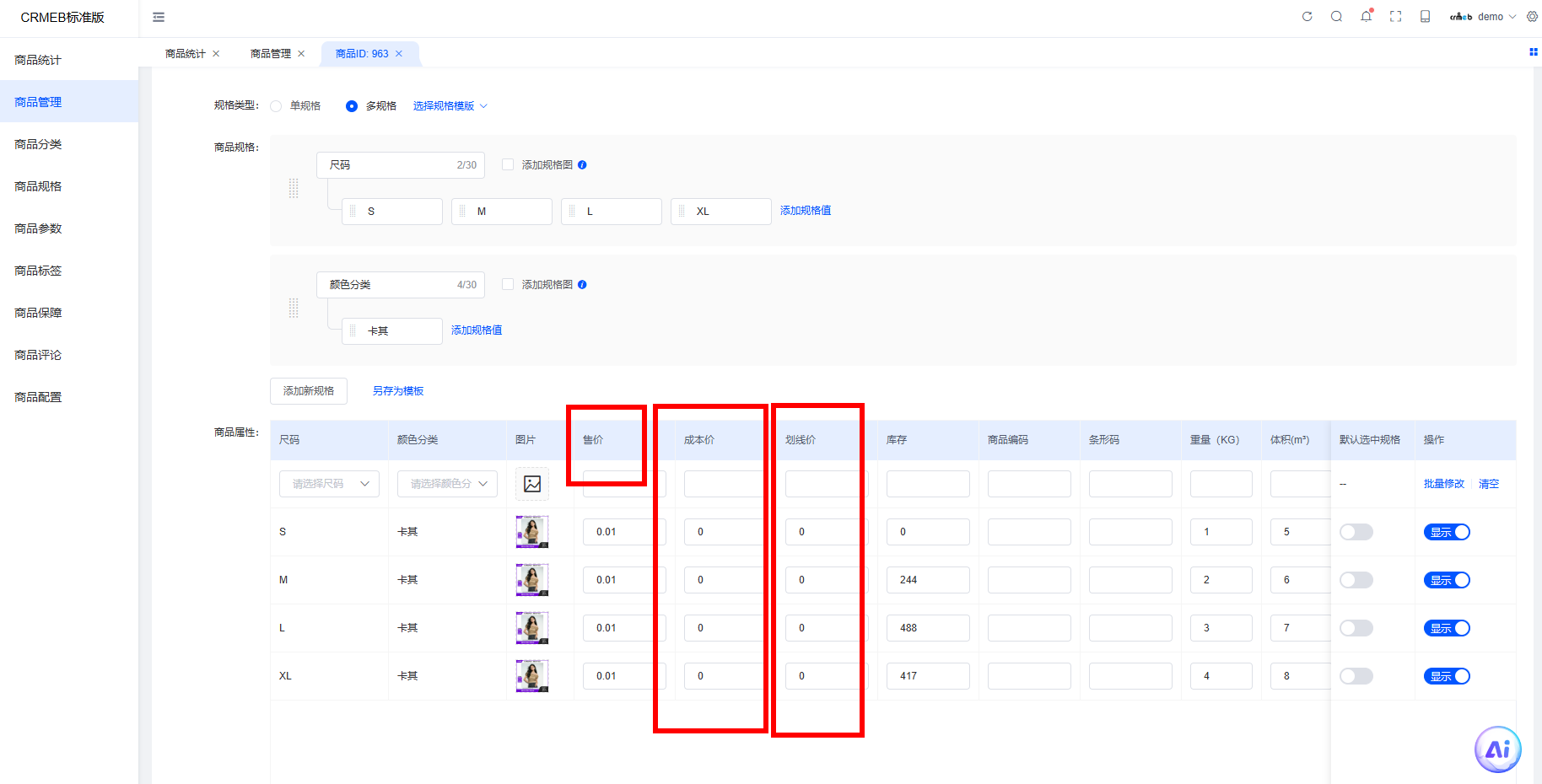
Task: Collapse sidebar with the hamburger menu icon
Action: pyautogui.click(x=159, y=17)
